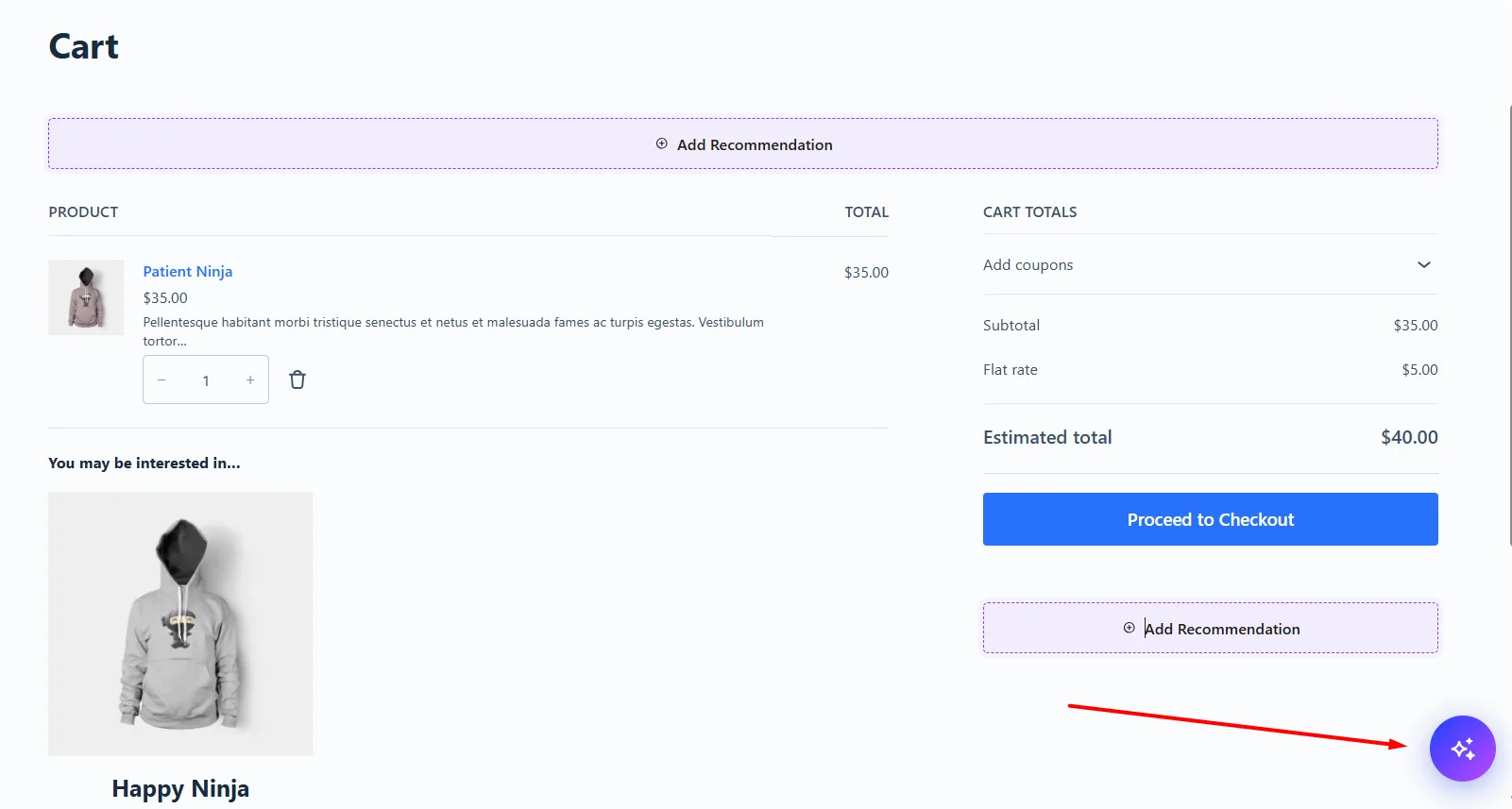Increase Patient Ninja quantity with plus
The image size is (1512, 809).
250,380
